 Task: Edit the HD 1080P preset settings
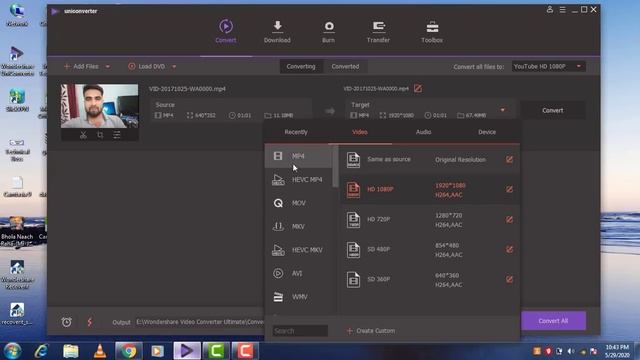coord(509,189)
